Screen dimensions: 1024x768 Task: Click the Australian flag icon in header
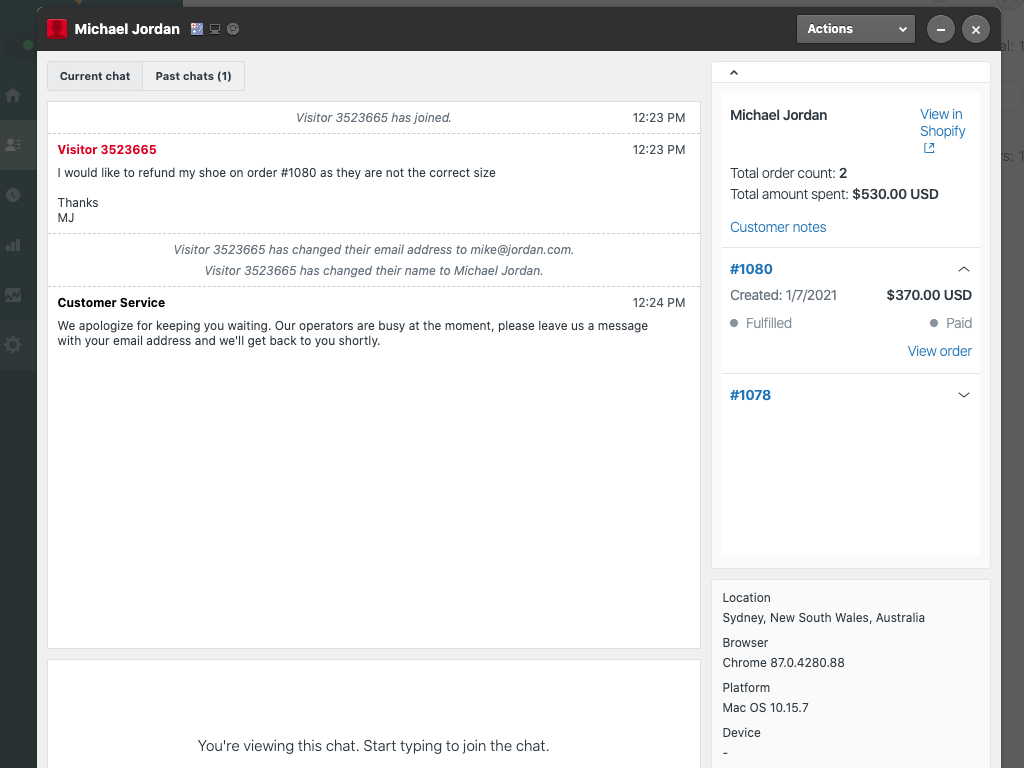[197, 29]
